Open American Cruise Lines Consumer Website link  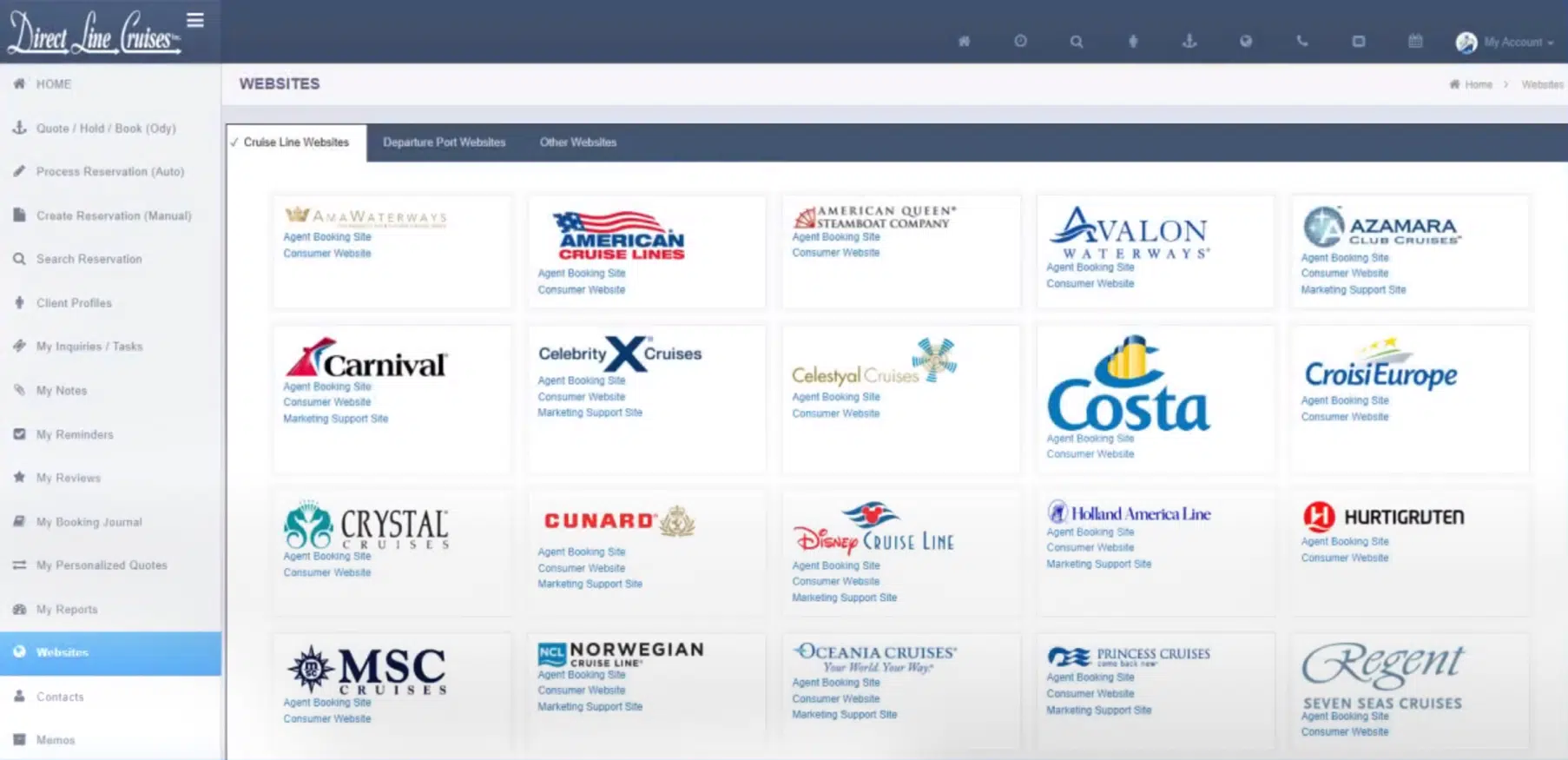[581, 290]
